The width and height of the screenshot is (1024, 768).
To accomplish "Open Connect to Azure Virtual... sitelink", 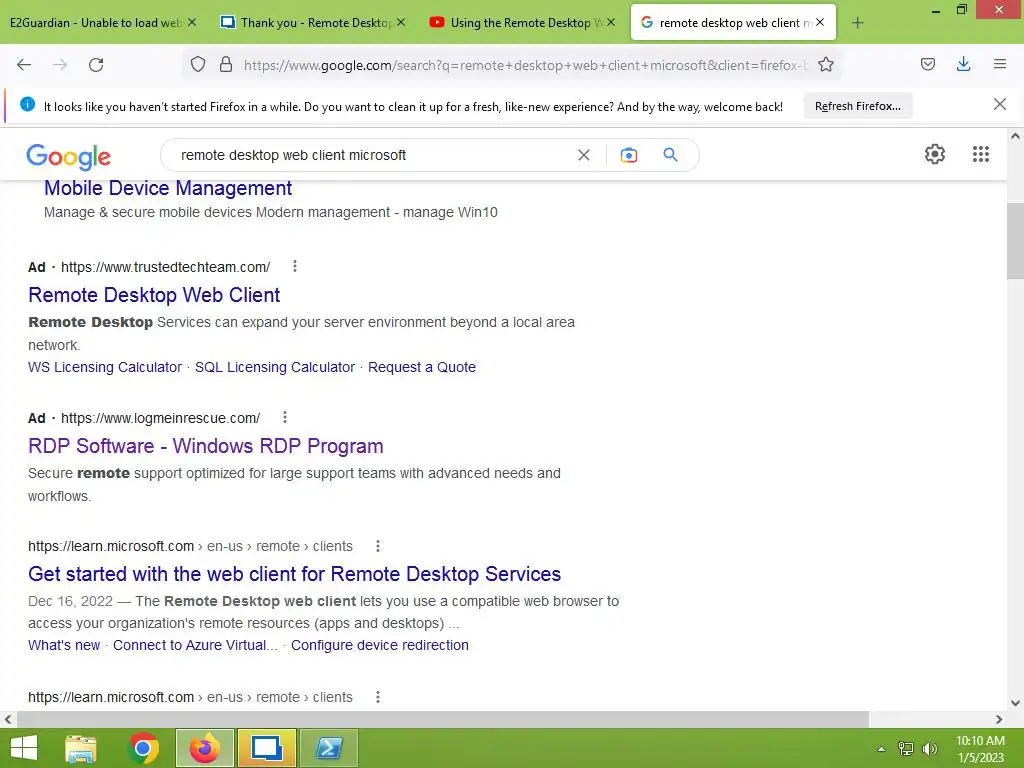I will point(195,645).
